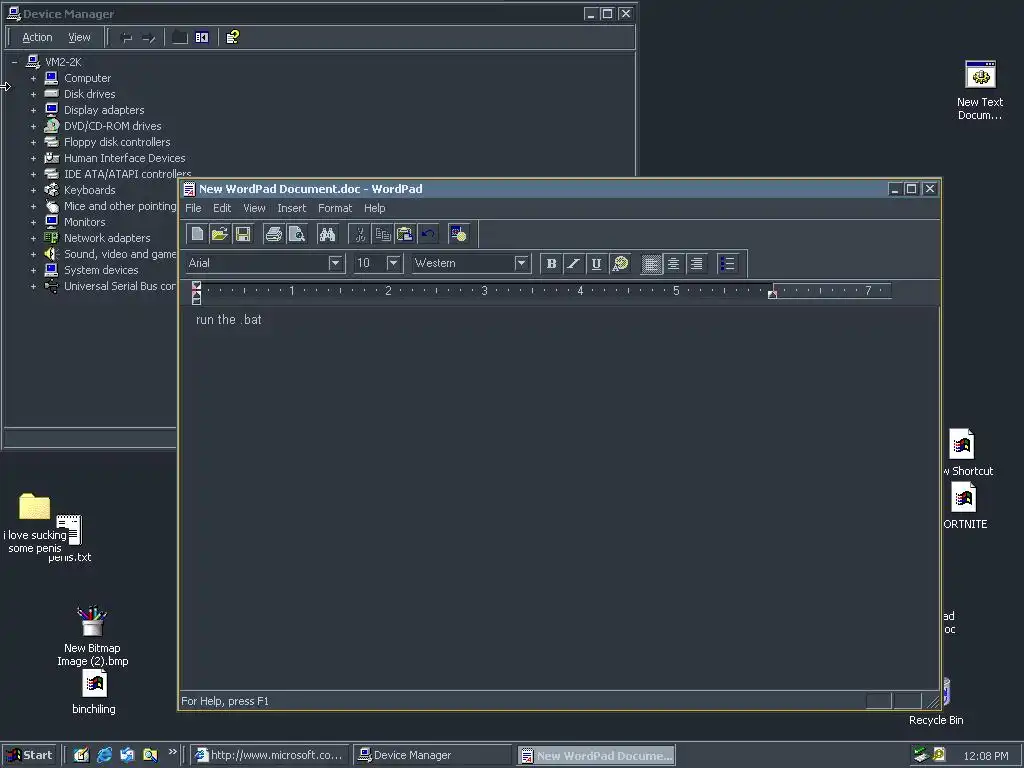1024x768 pixels.
Task: Launch Internet Explorer from quick launch bar
Action: coord(104,755)
